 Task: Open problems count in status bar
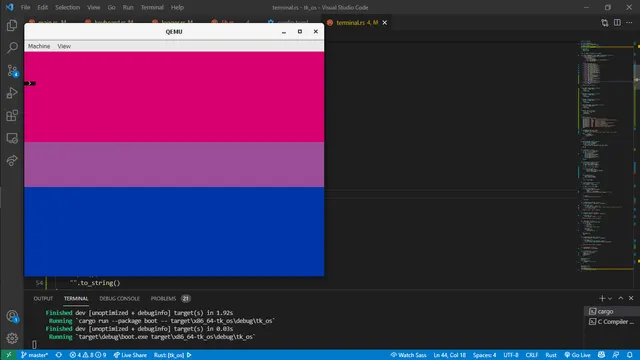click(87, 355)
